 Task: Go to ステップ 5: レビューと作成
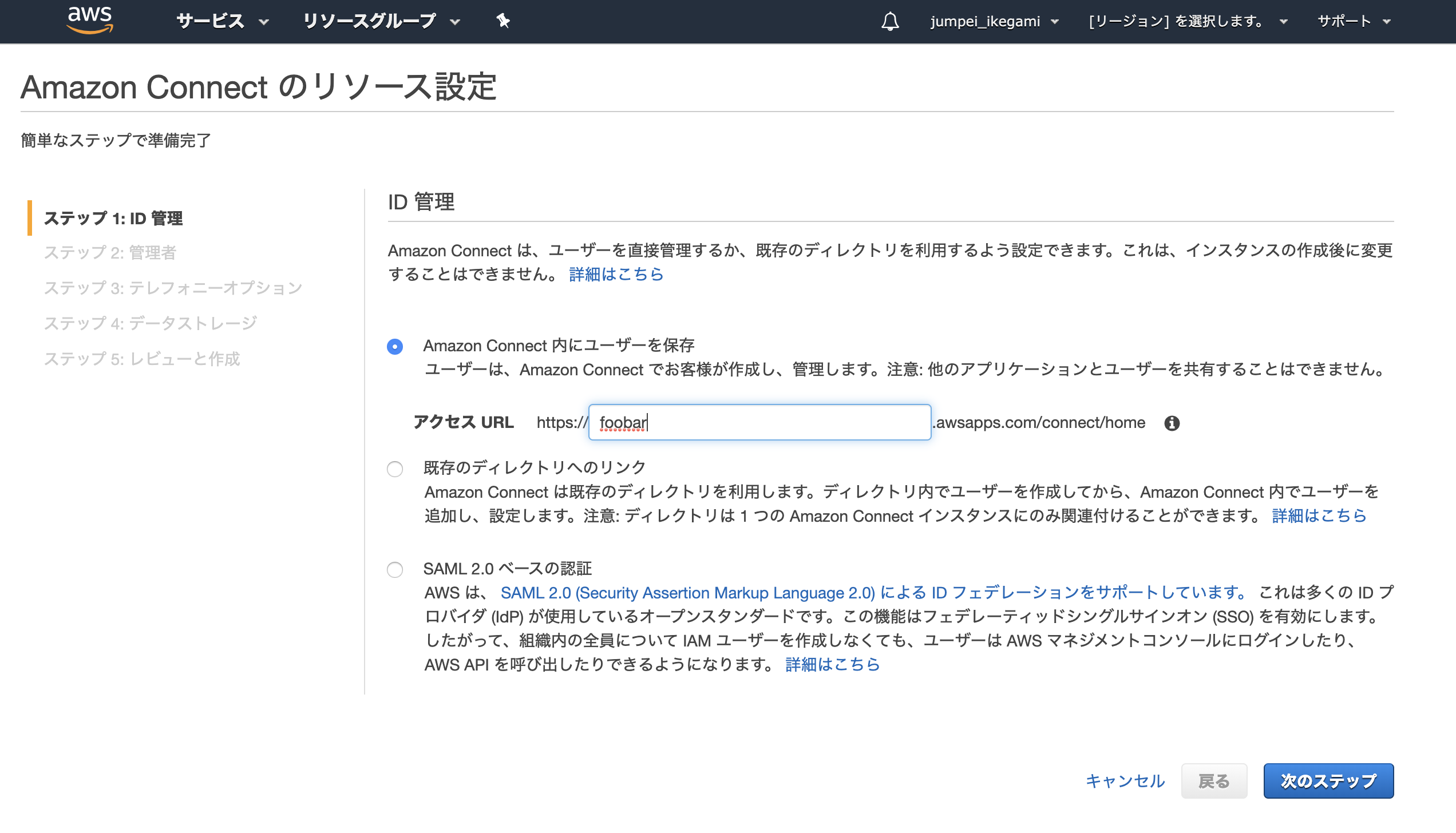tap(142, 359)
